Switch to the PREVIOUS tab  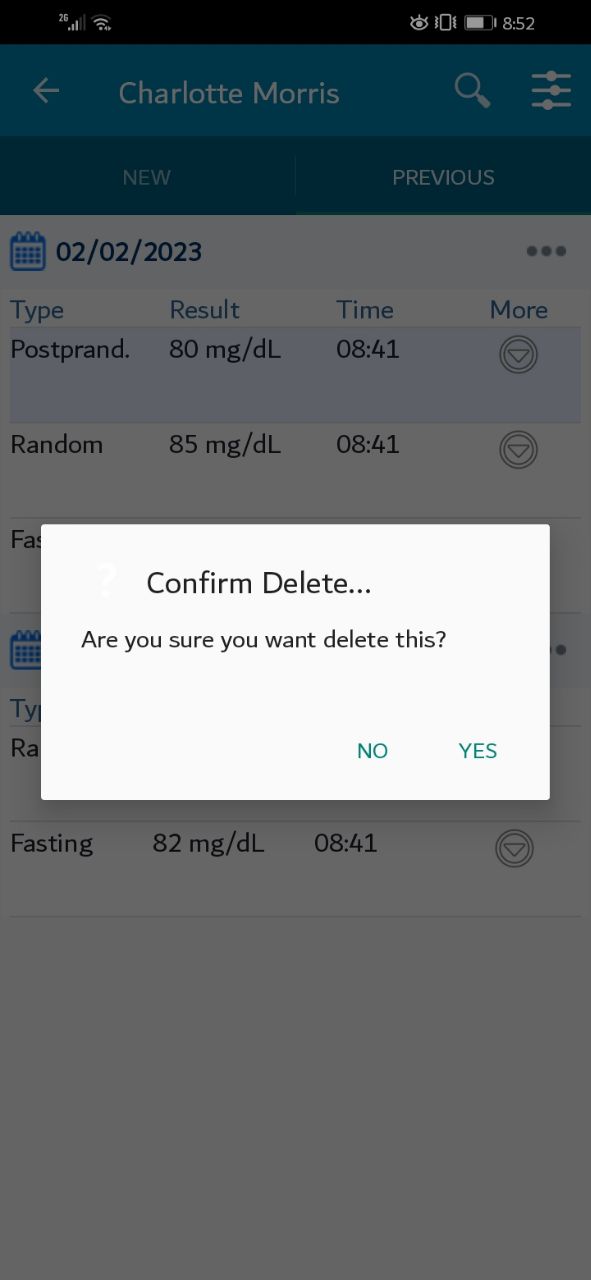(x=443, y=177)
